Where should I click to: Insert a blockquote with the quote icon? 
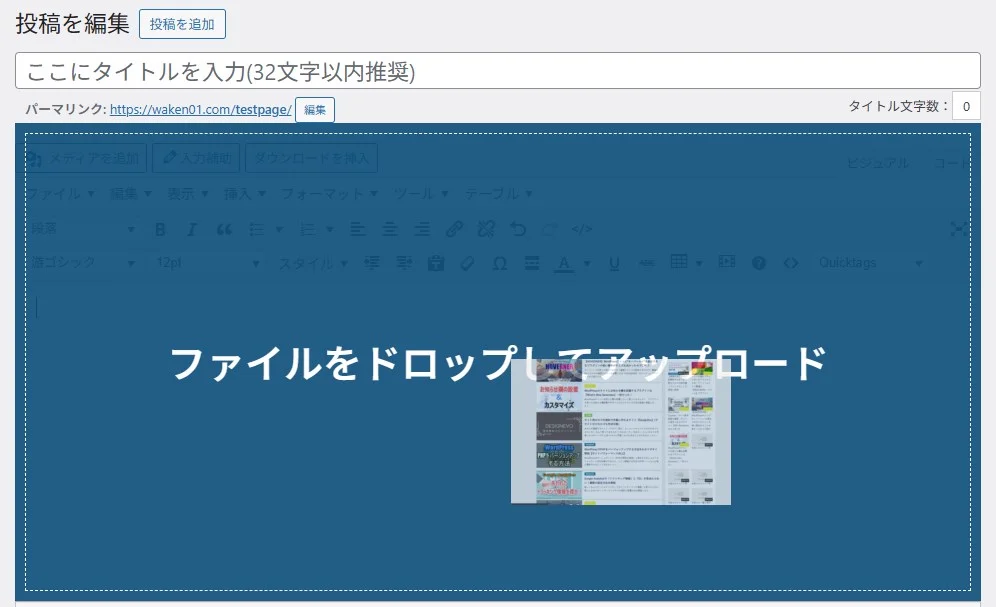pos(224,229)
